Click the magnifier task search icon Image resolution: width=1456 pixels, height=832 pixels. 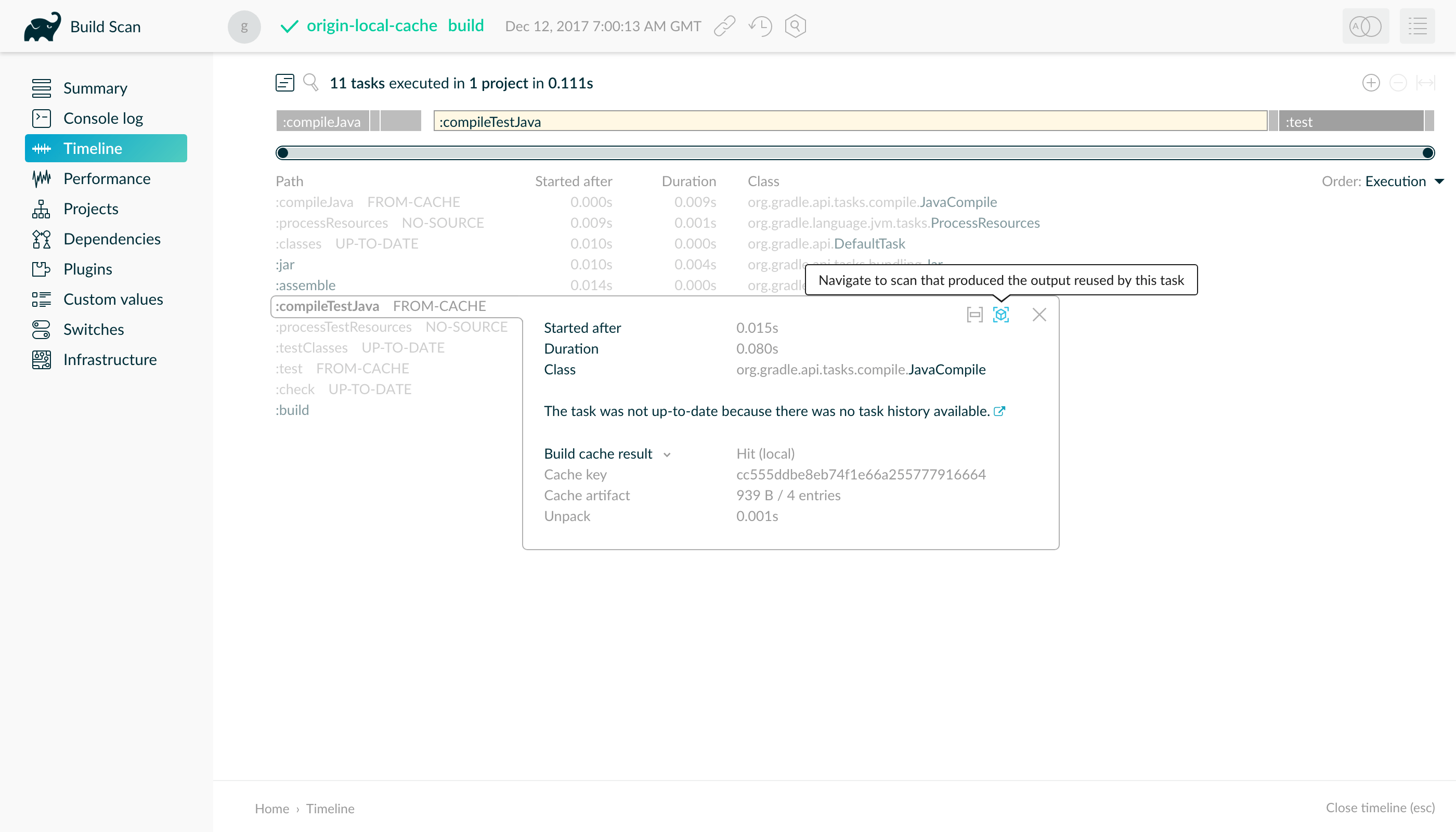point(310,83)
